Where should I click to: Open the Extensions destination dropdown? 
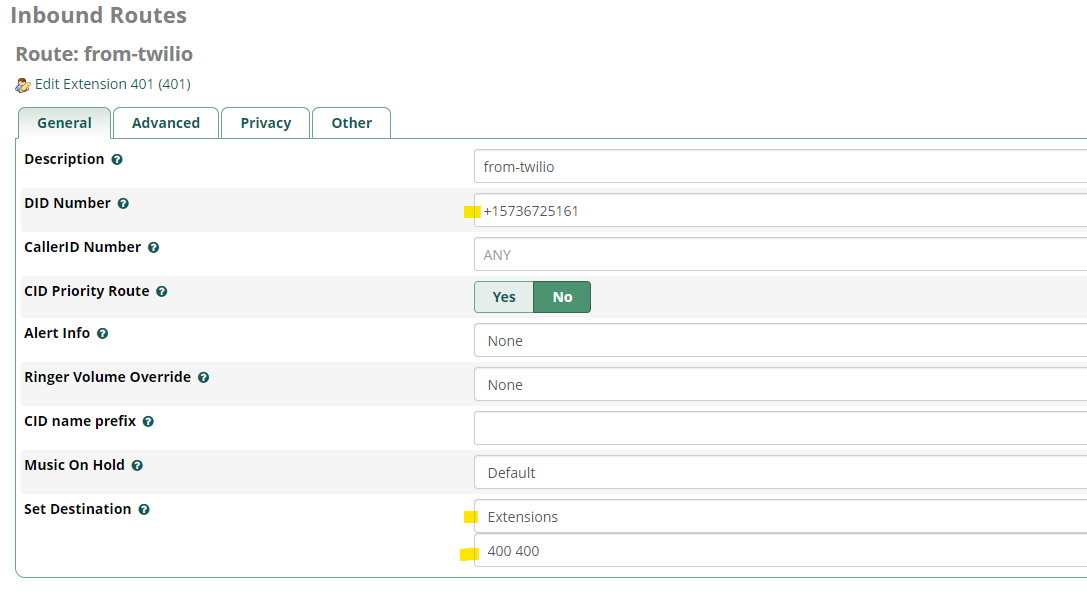(x=700, y=517)
